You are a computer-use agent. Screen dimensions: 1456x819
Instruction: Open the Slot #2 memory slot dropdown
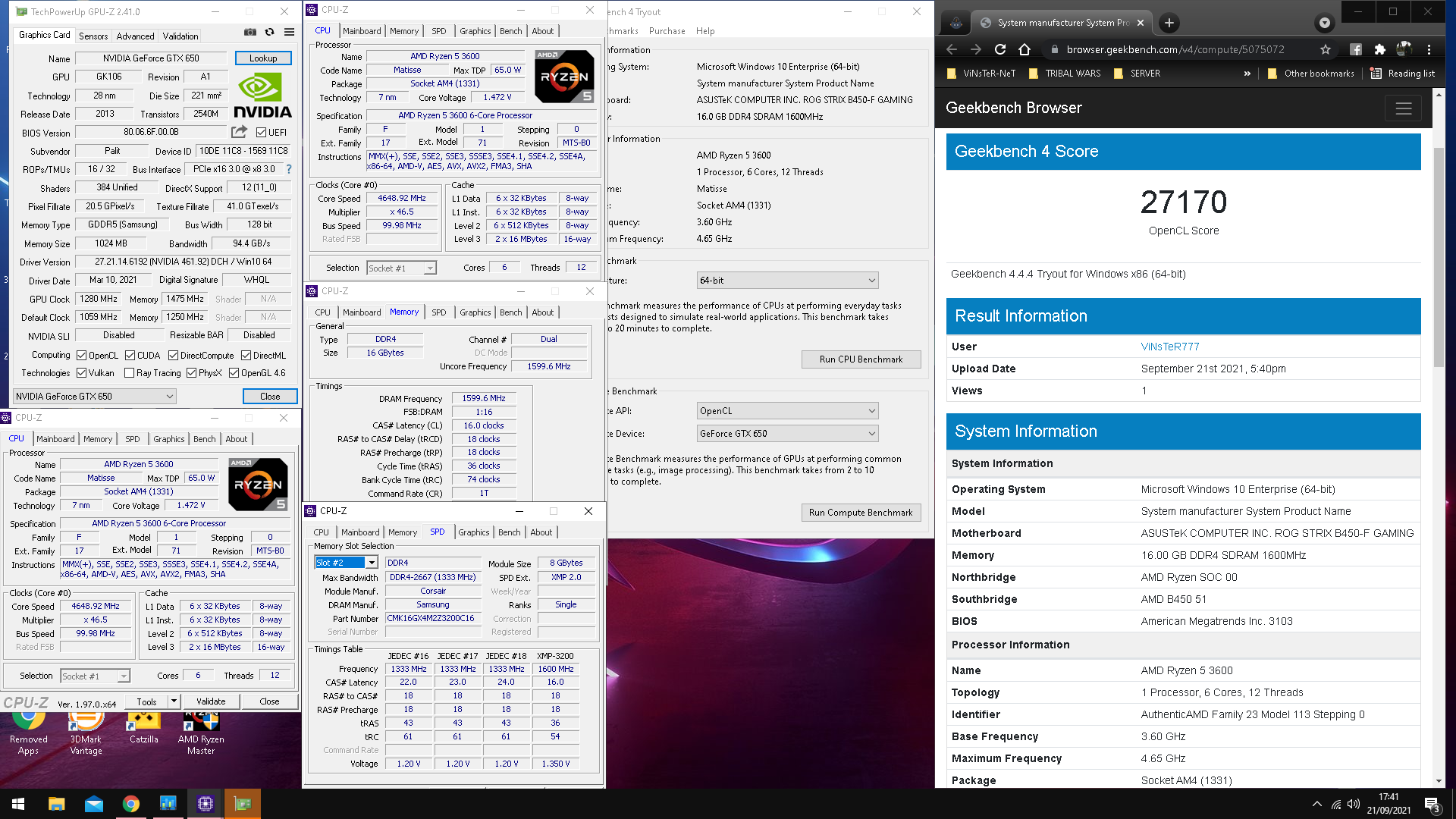click(346, 563)
